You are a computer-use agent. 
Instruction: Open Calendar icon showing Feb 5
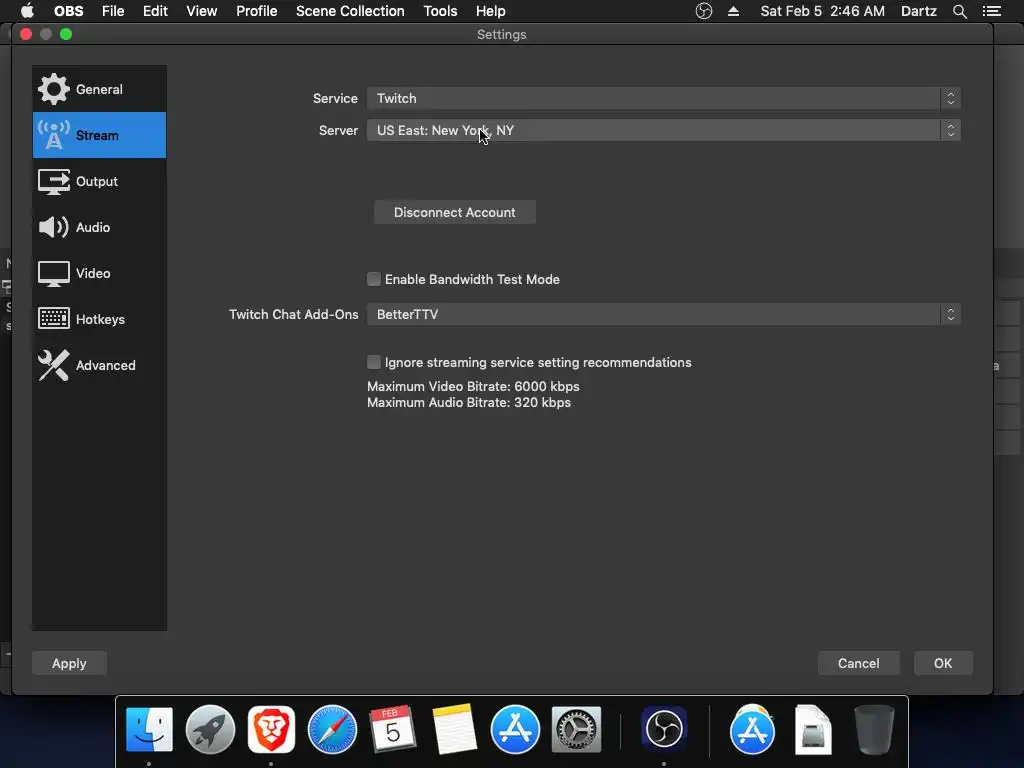(392, 729)
